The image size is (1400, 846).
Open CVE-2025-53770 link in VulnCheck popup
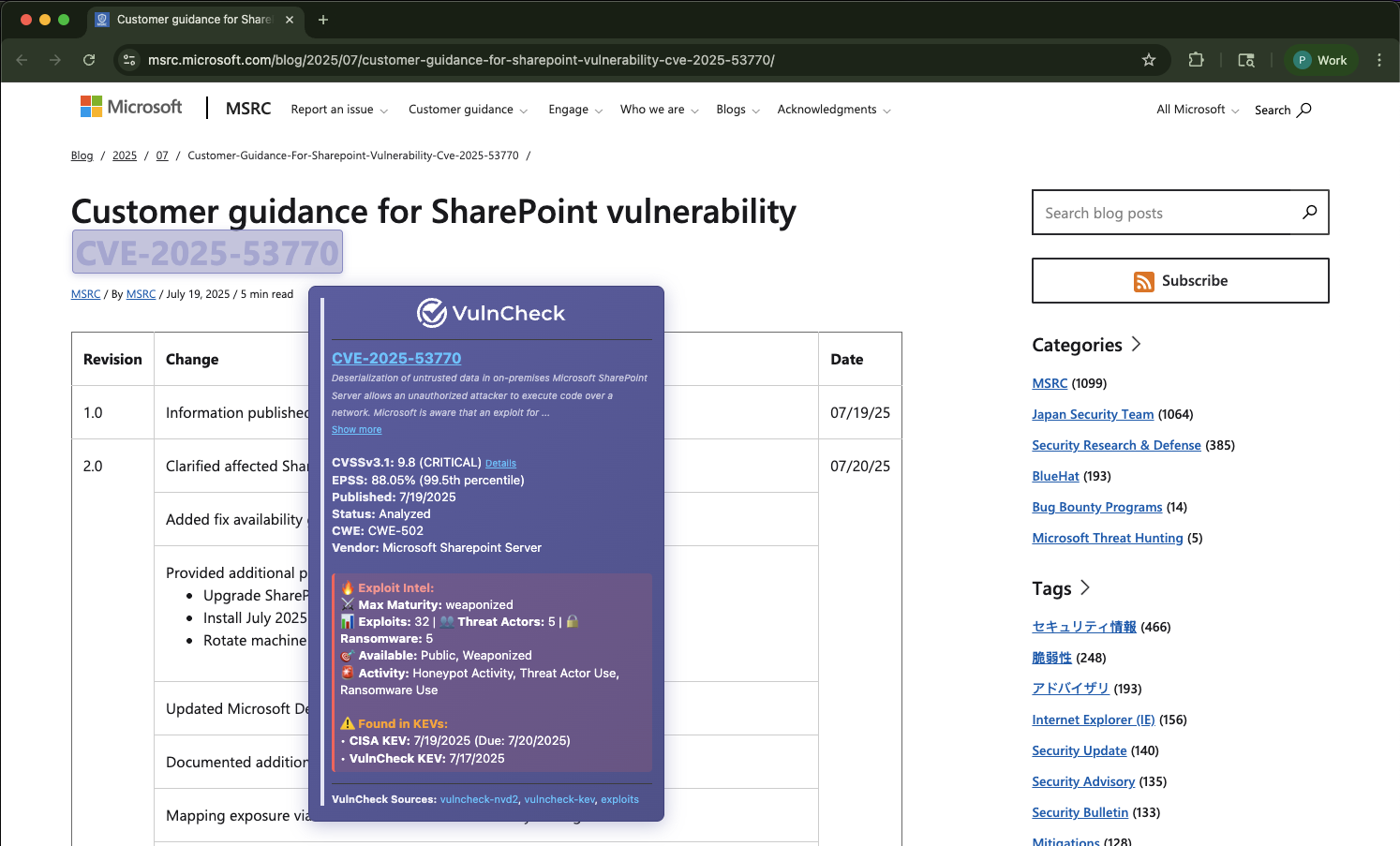396,358
